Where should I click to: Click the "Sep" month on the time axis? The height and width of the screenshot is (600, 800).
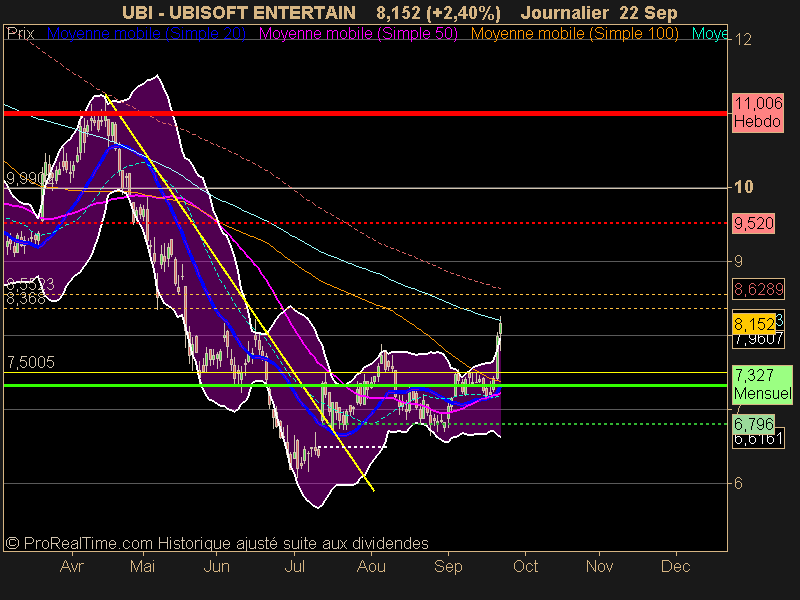point(448,566)
